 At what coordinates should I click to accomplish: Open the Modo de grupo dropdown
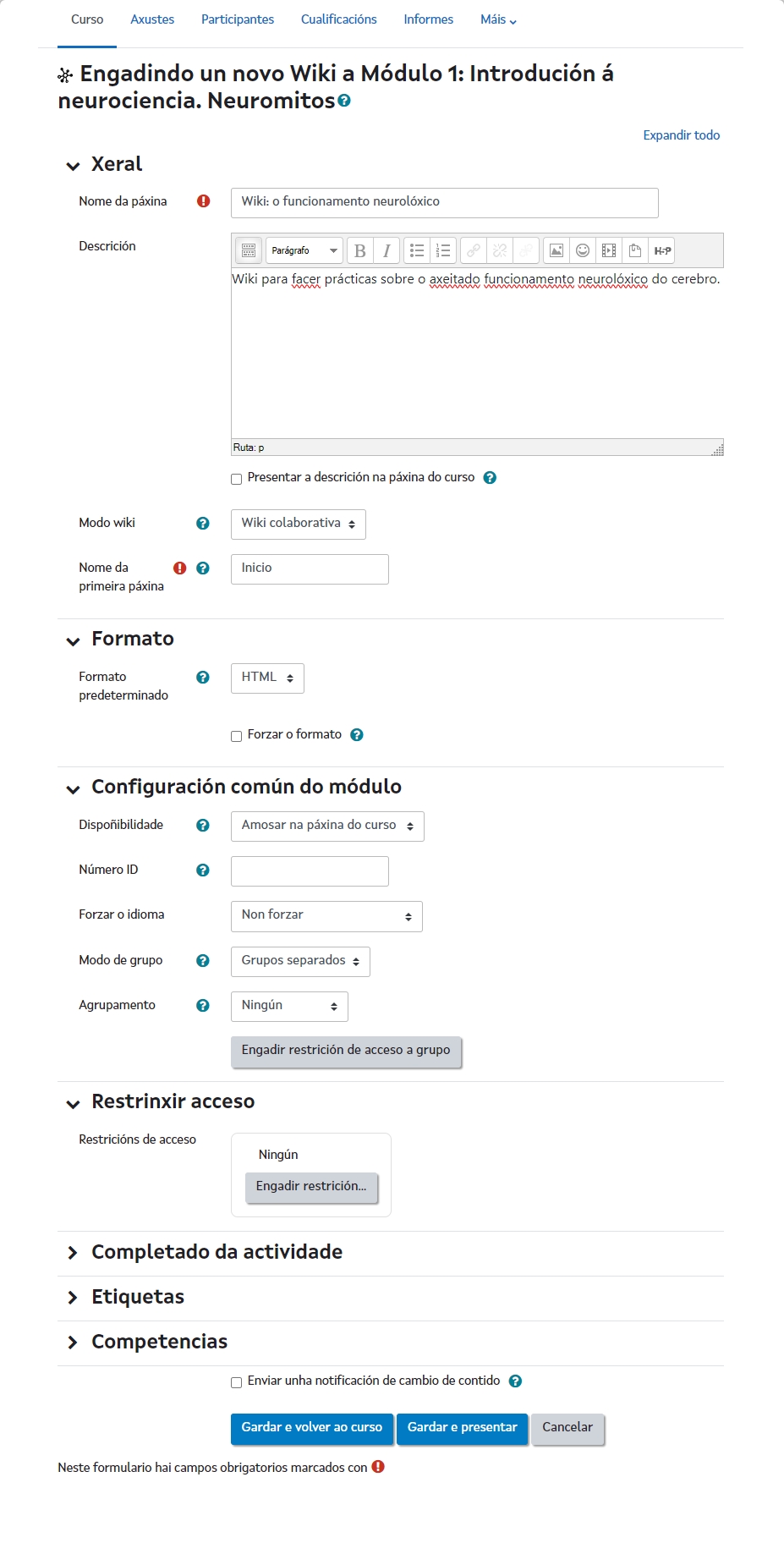[x=300, y=961]
